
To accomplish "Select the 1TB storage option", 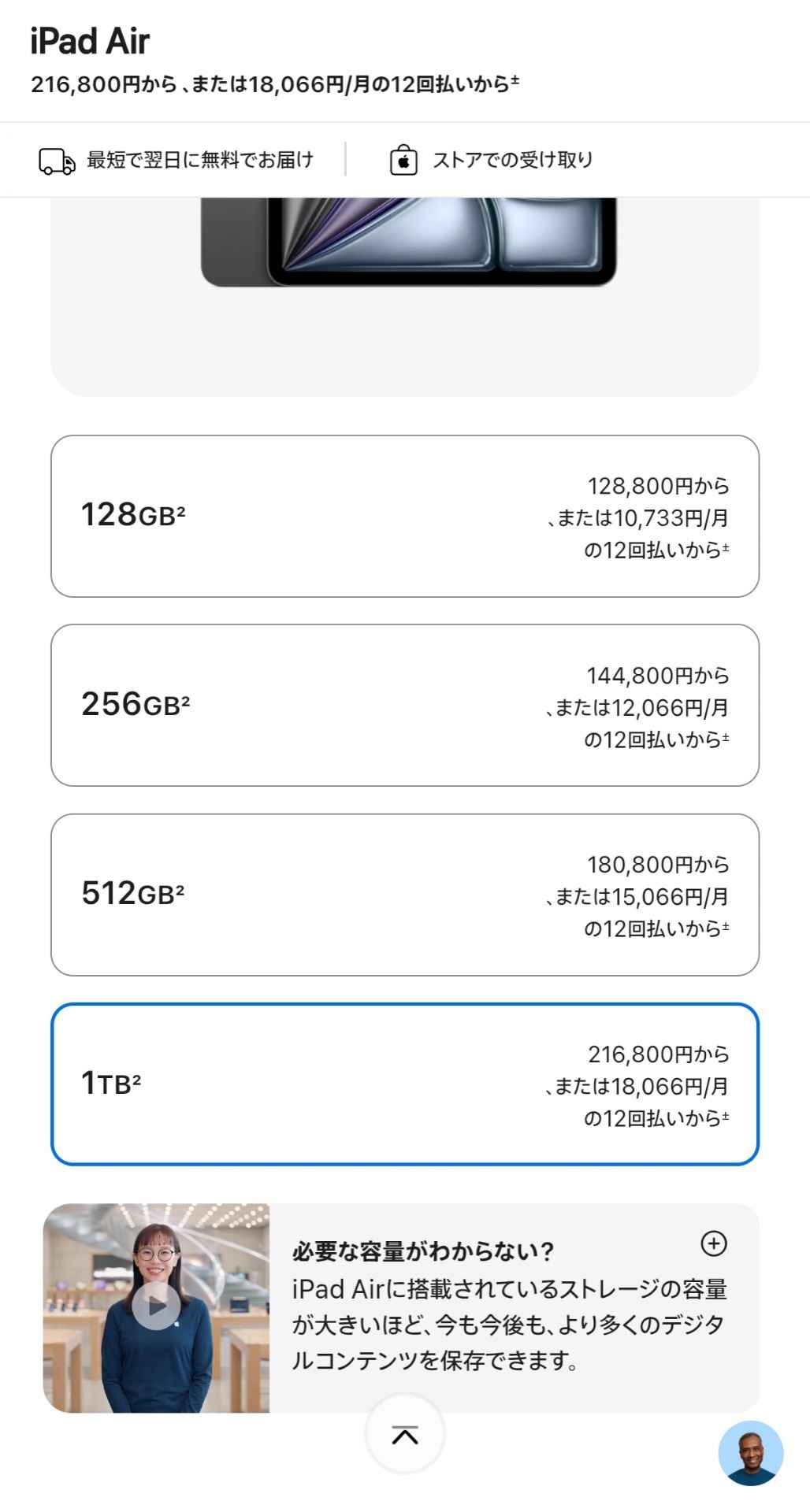I will (405, 1084).
